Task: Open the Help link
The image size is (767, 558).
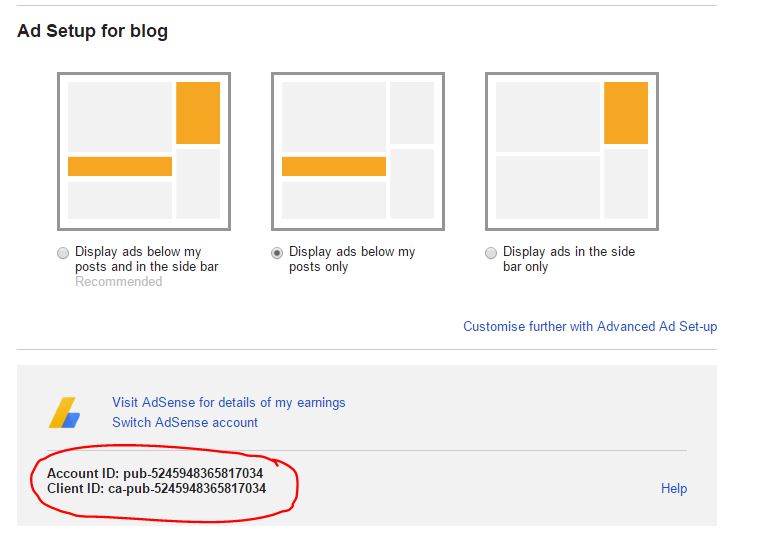Action: coord(674,488)
